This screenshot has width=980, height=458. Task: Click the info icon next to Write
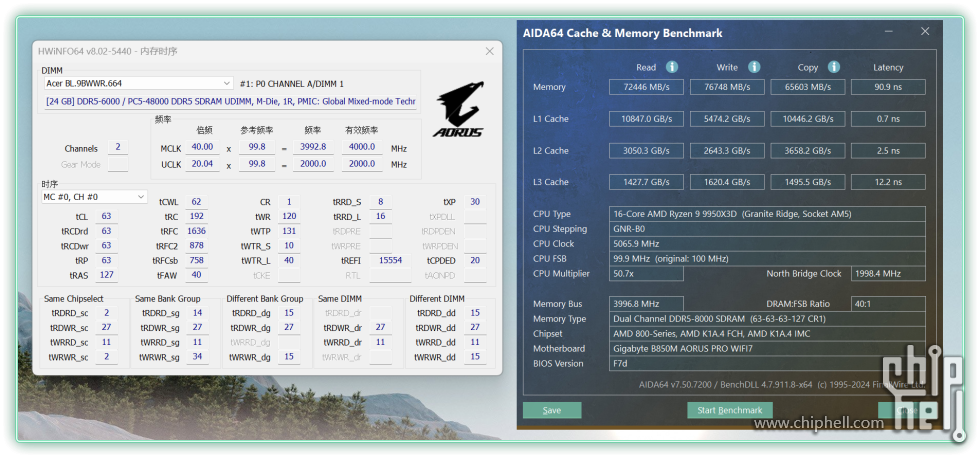pos(753,67)
